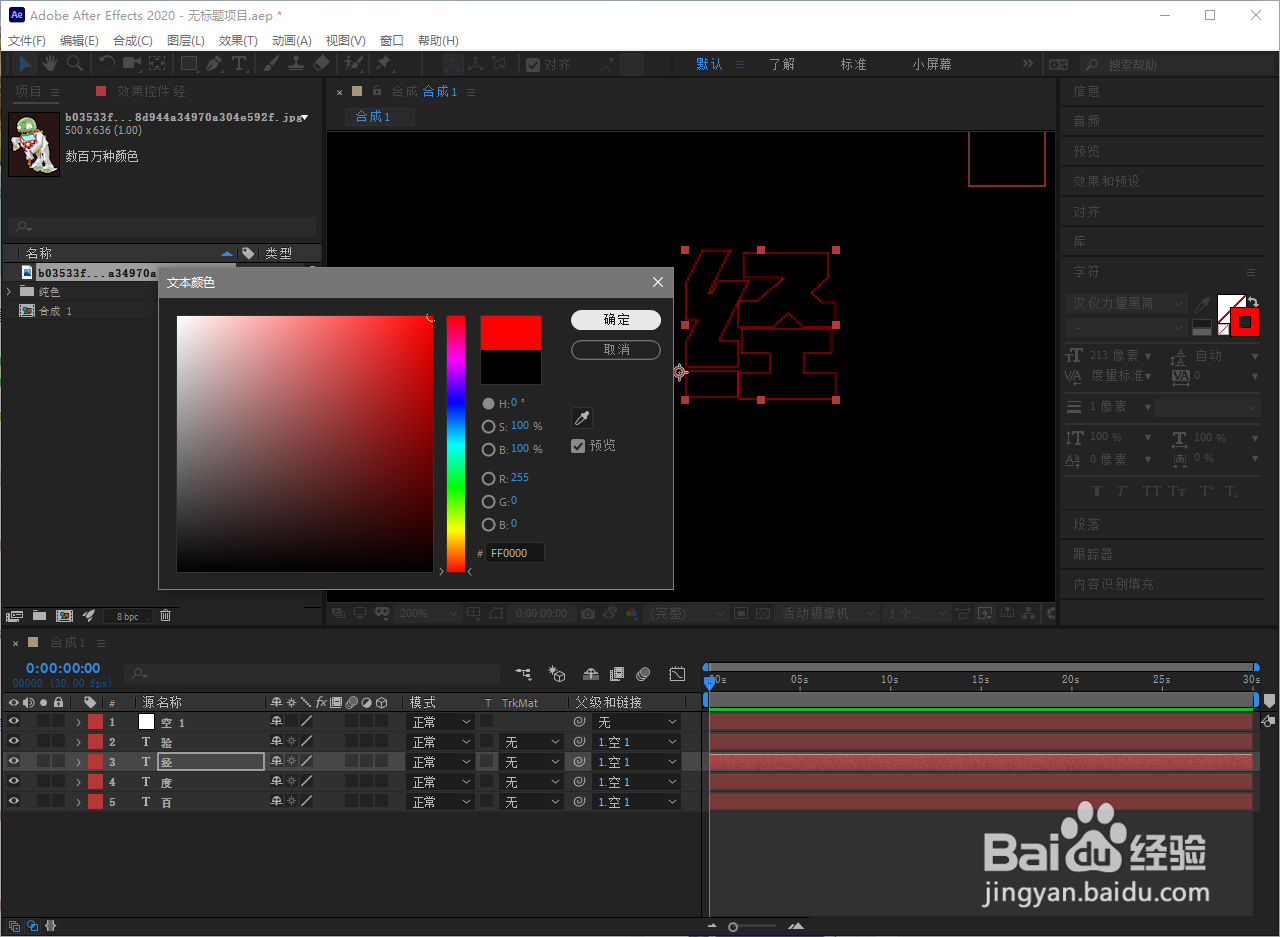1280x937 pixels.
Task: Select the Zoom magnifier tool
Action: [x=75, y=63]
